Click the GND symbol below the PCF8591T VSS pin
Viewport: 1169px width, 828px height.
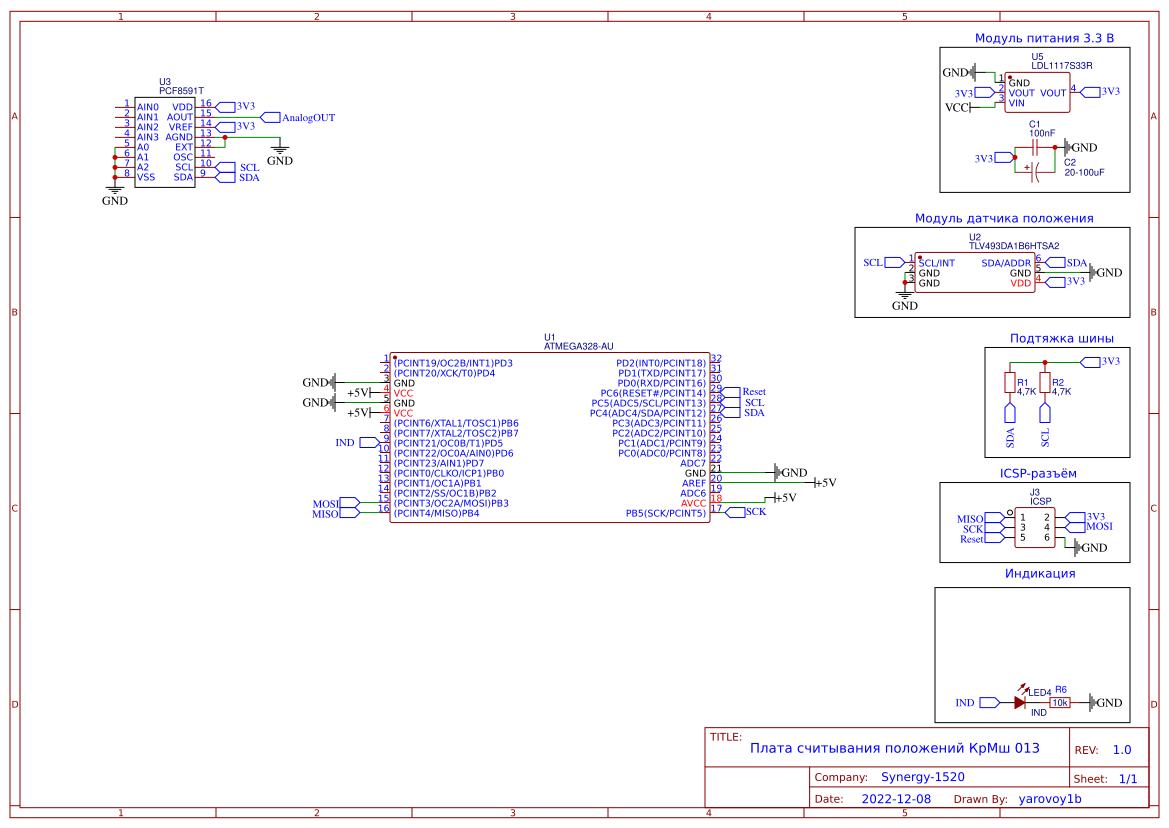115,190
